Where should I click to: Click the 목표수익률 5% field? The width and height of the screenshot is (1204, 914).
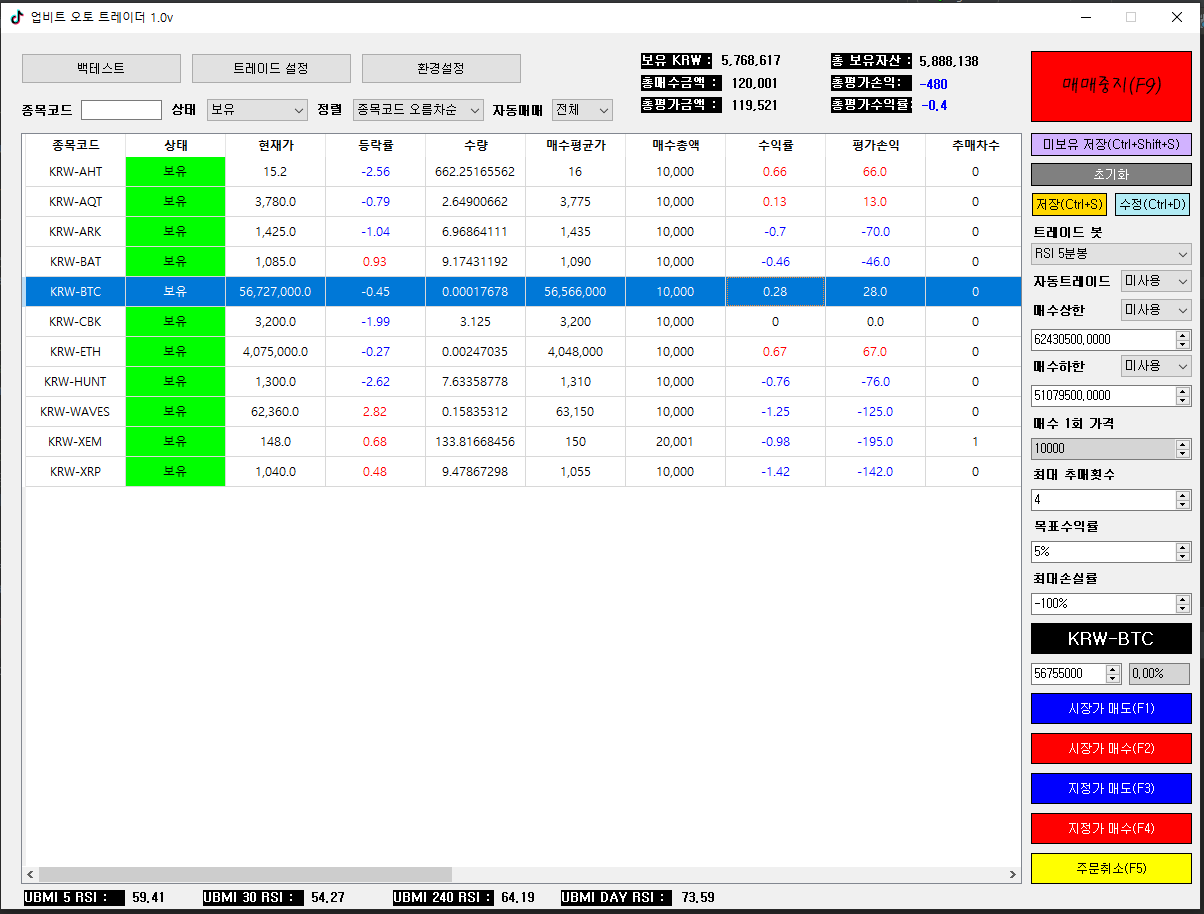tap(1103, 552)
